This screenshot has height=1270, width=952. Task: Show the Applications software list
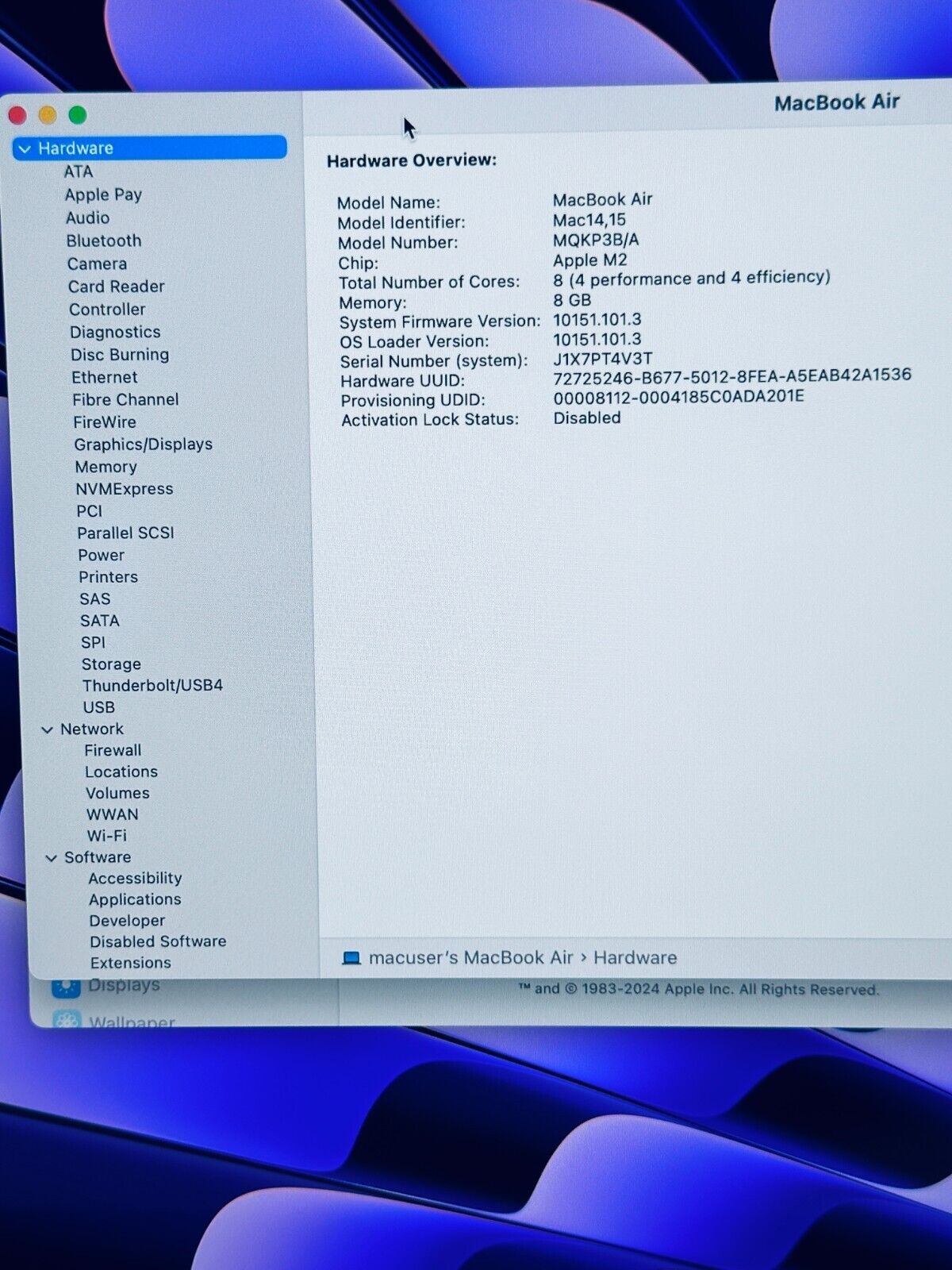tap(135, 899)
